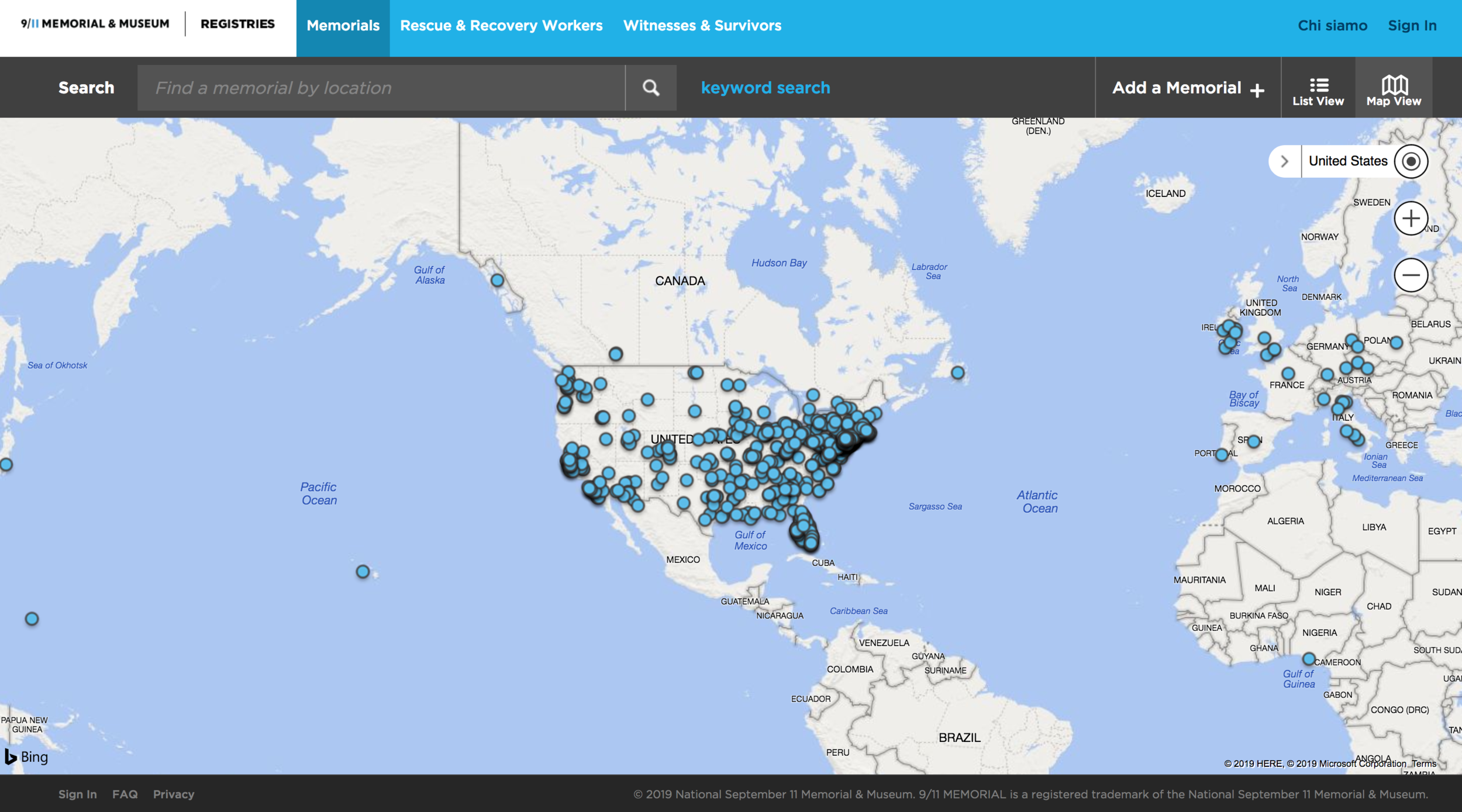
Task: Switch to Map View
Action: point(1394,88)
